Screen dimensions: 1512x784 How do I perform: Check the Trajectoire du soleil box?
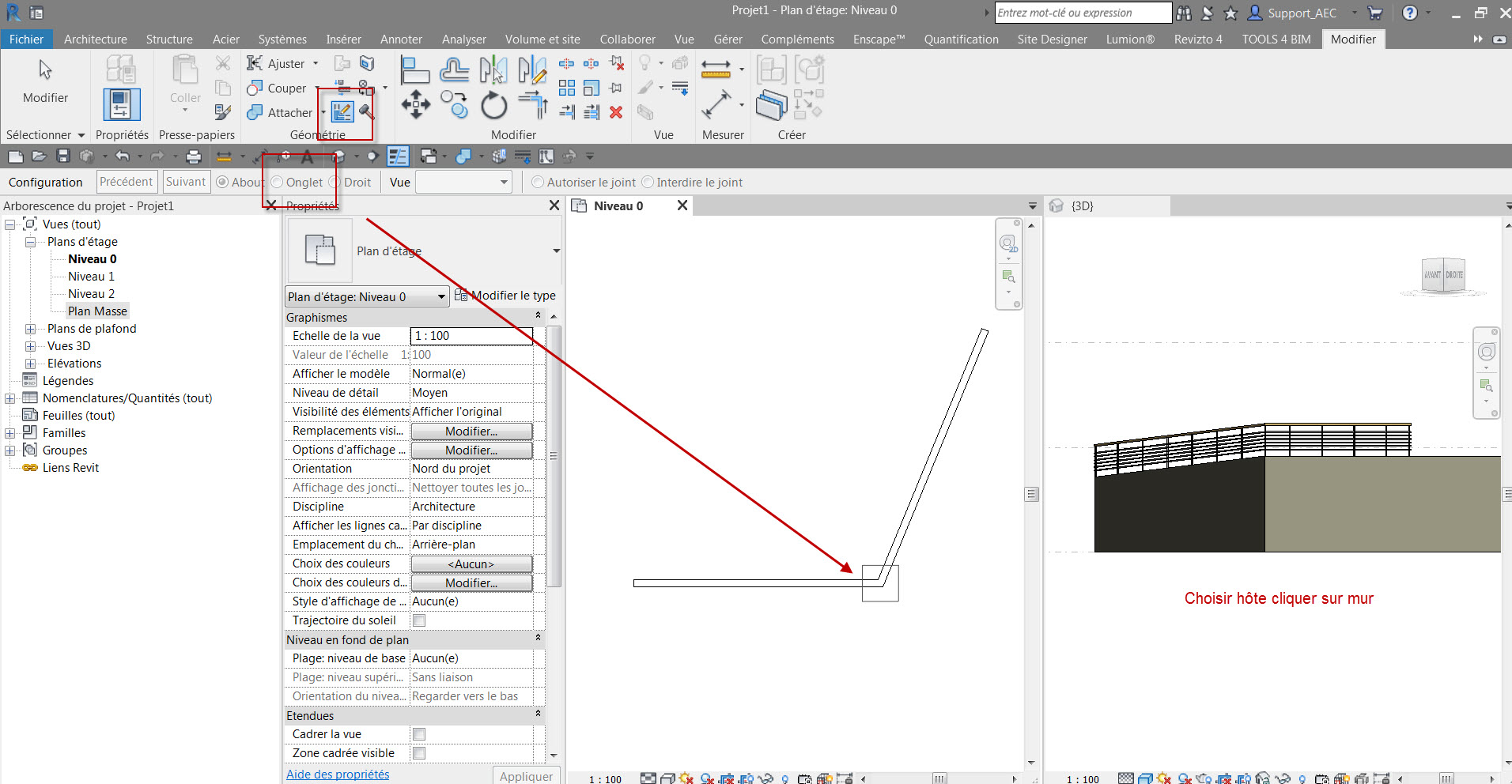(419, 620)
